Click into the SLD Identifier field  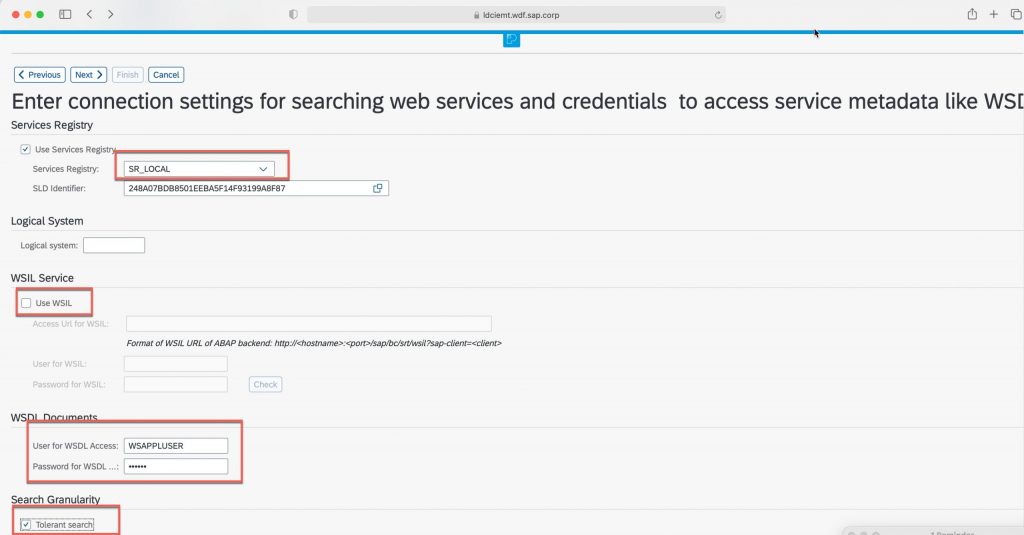256,188
